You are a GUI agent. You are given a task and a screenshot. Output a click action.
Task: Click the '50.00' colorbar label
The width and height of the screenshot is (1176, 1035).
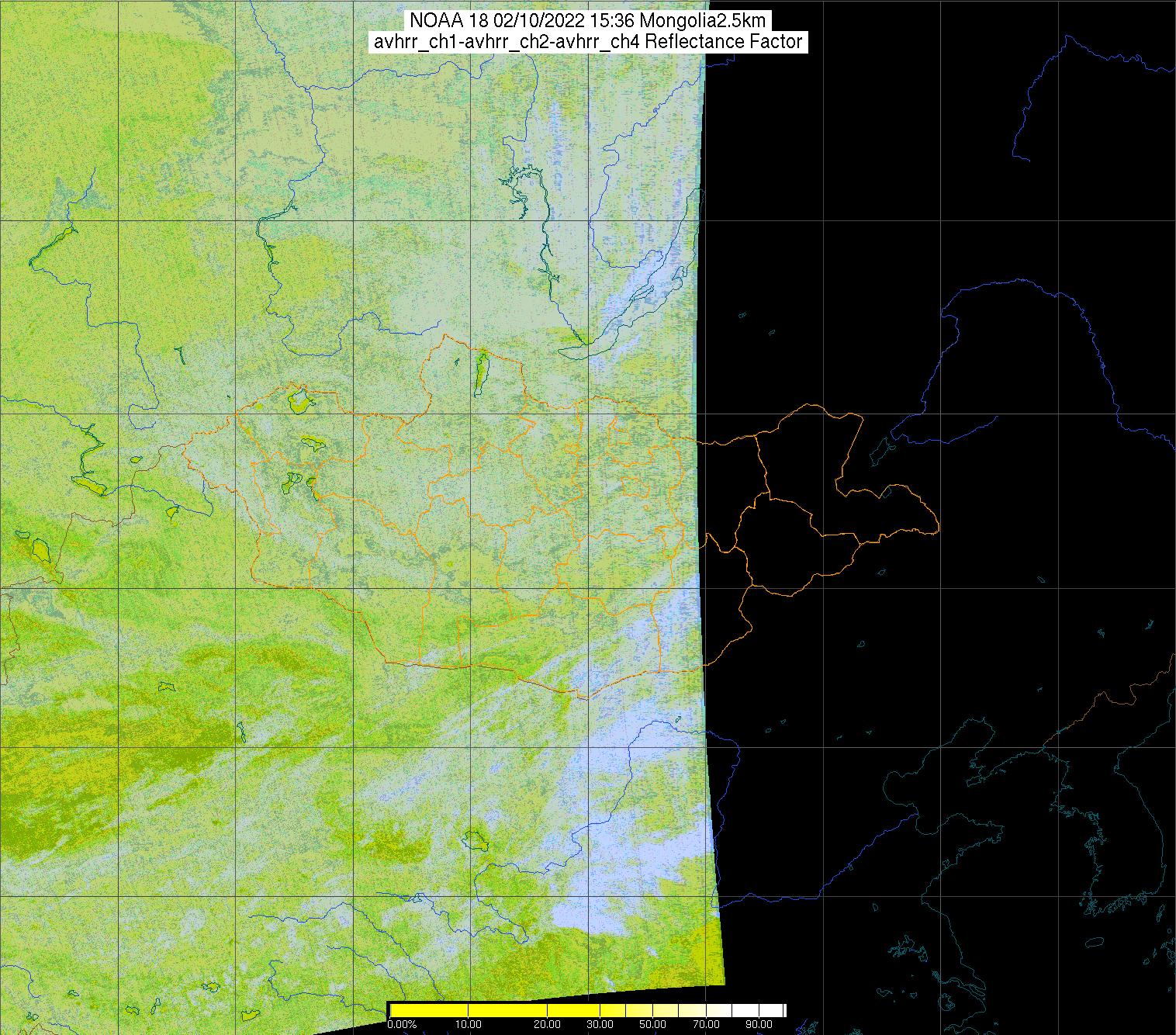(x=652, y=1025)
